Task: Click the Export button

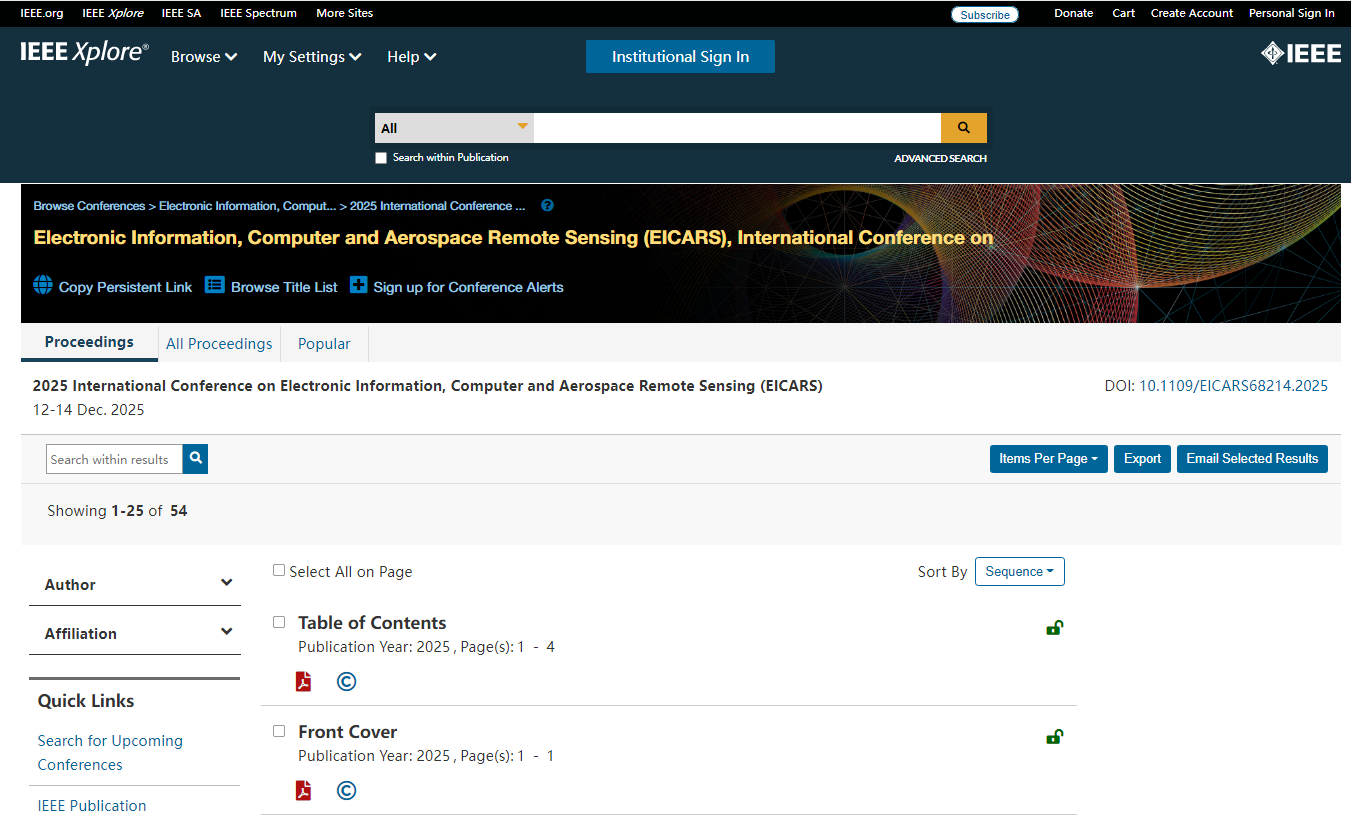Action: click(x=1142, y=459)
